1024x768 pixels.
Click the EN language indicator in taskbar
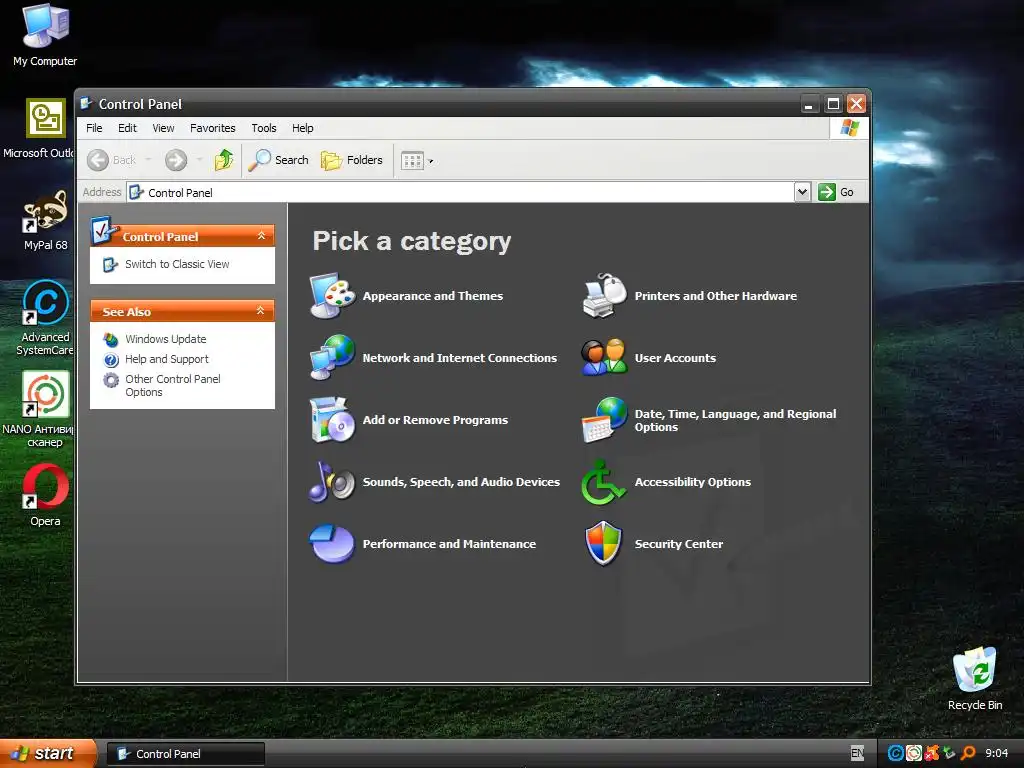point(857,753)
